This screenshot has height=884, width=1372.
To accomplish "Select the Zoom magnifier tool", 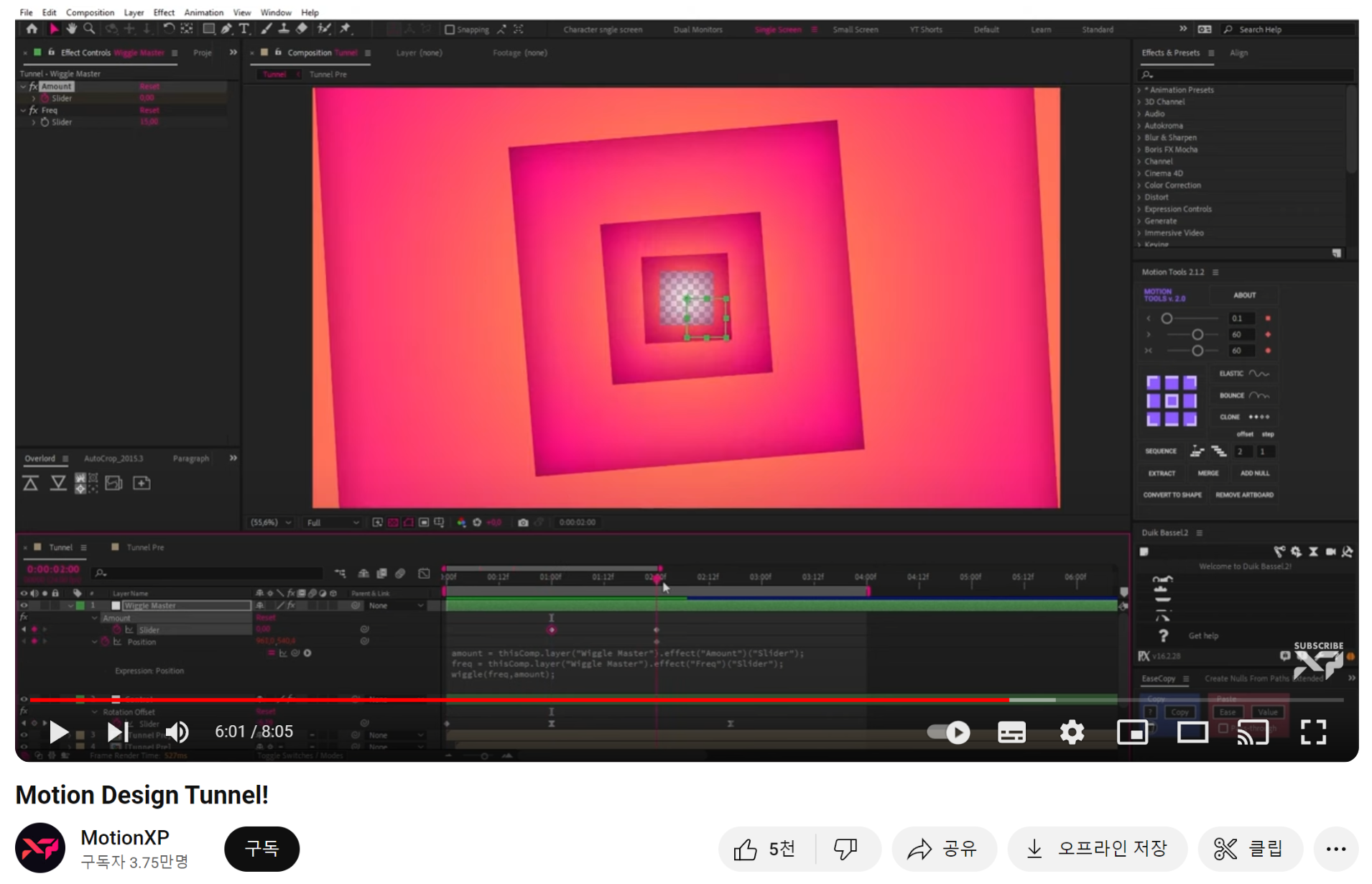I will pos(89,29).
